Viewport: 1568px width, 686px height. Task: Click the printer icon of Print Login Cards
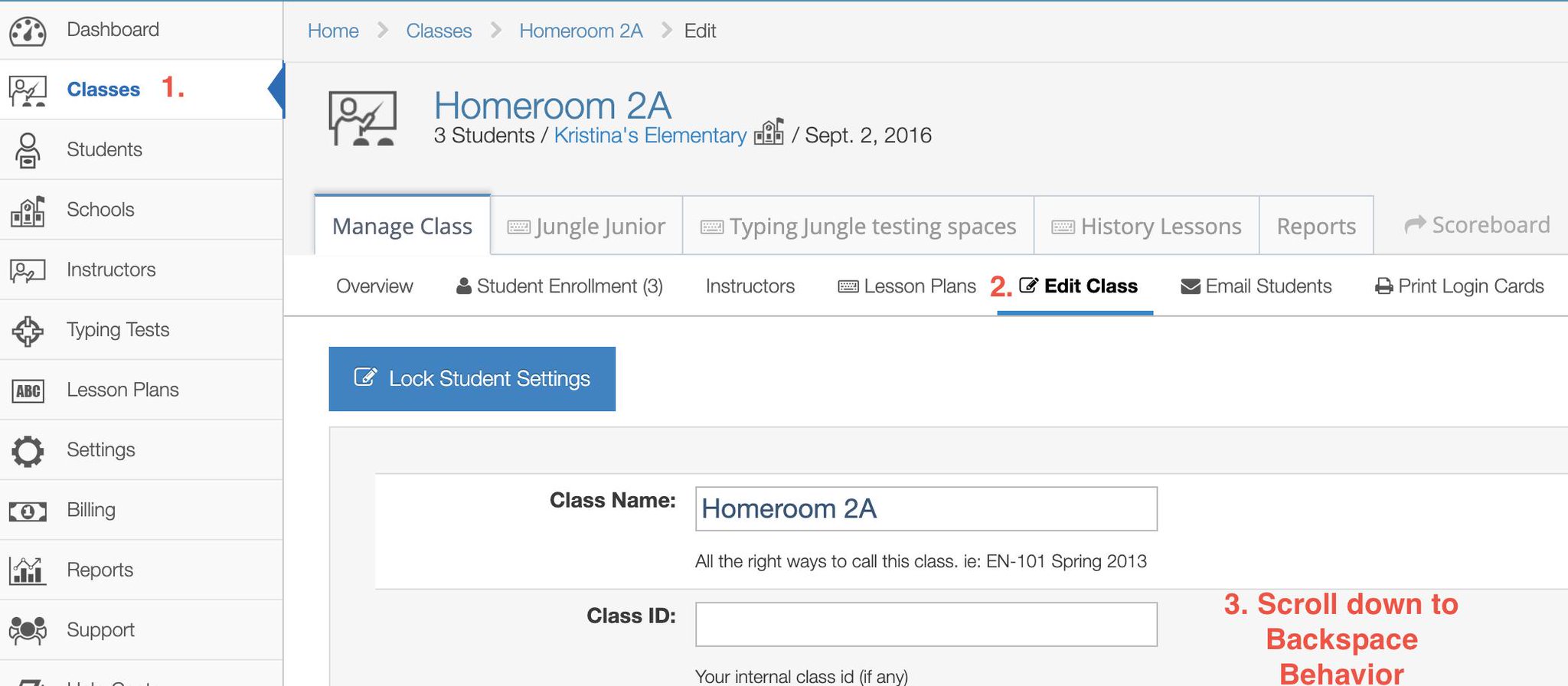coord(1383,286)
